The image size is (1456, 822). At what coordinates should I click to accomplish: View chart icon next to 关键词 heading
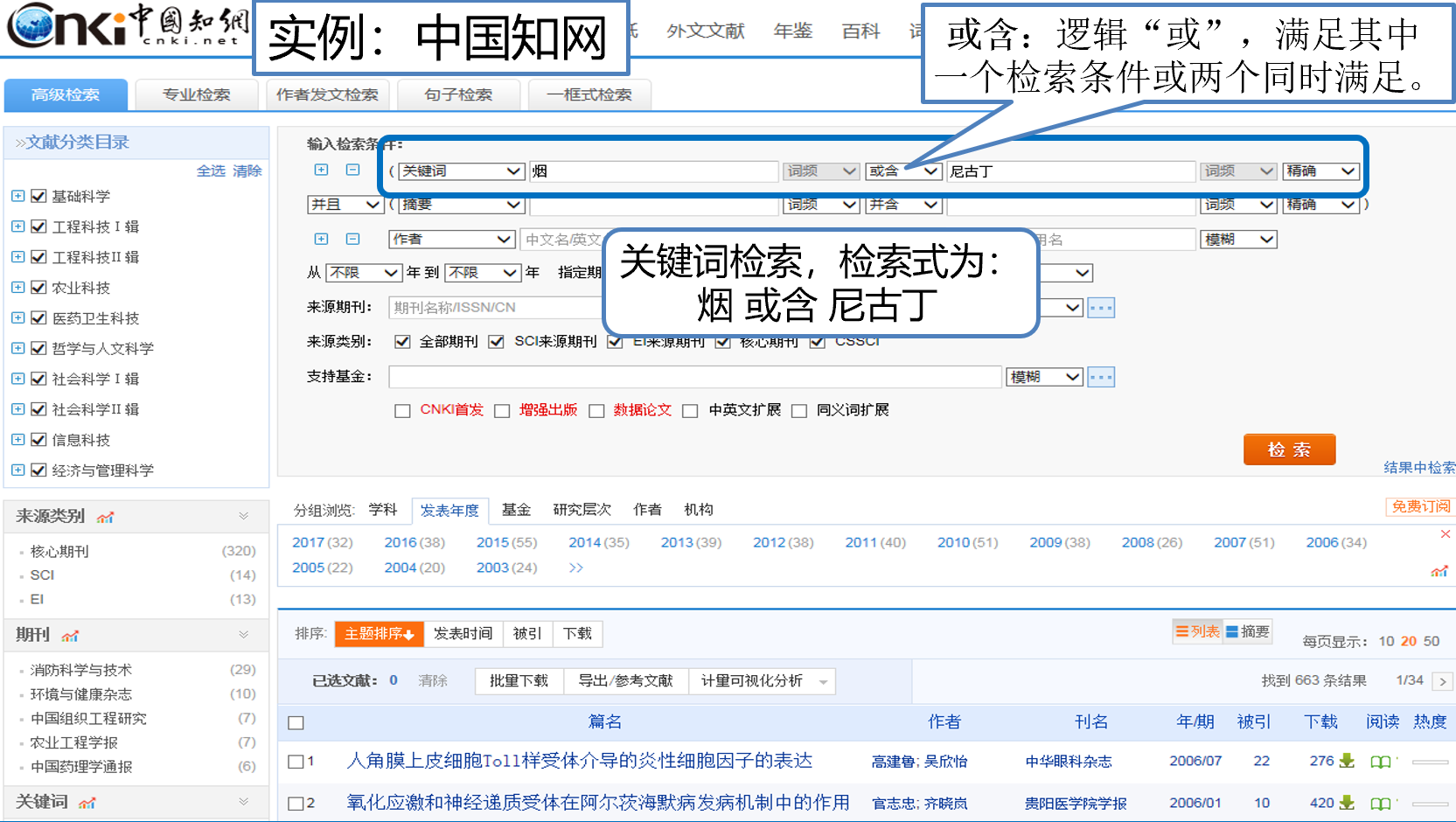pyautogui.click(x=87, y=803)
